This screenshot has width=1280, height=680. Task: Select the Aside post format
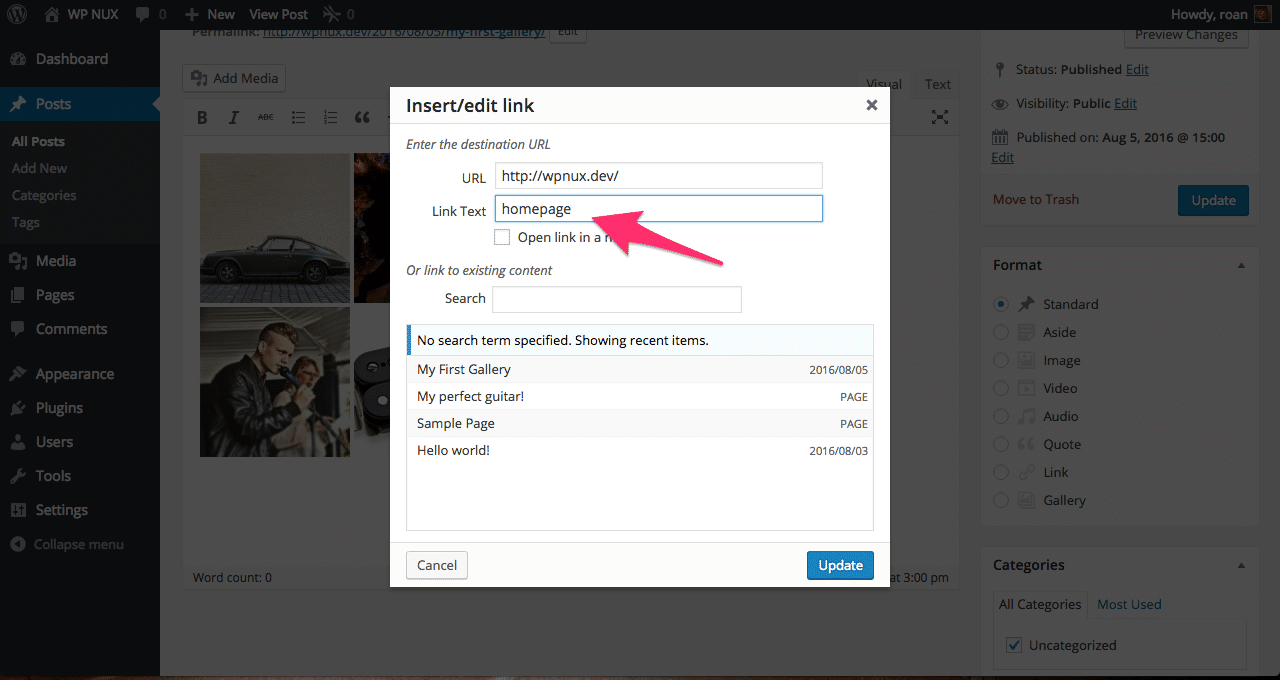1001,332
